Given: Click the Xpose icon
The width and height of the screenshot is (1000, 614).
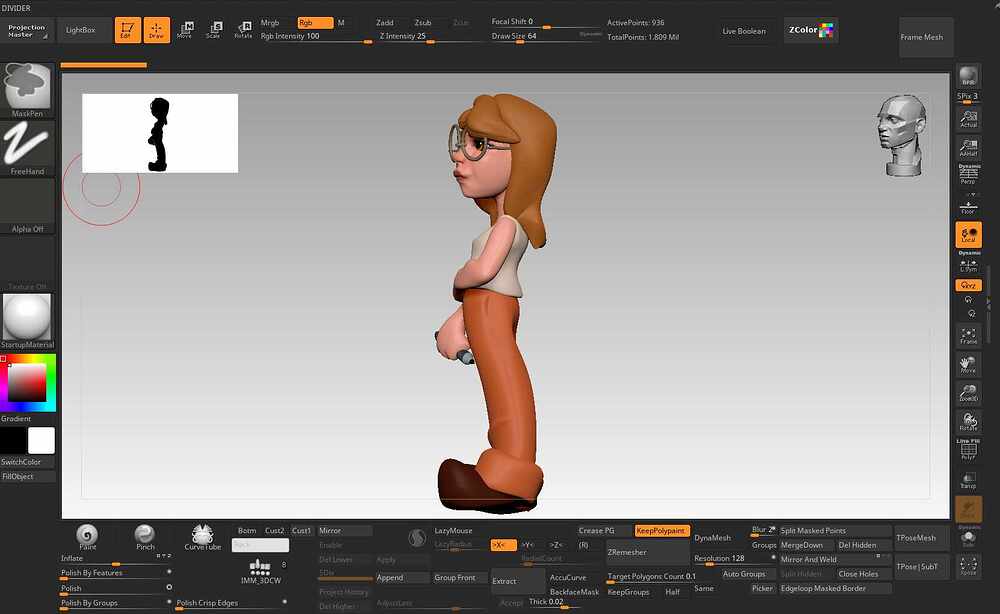Looking at the screenshot, I should point(968,565).
